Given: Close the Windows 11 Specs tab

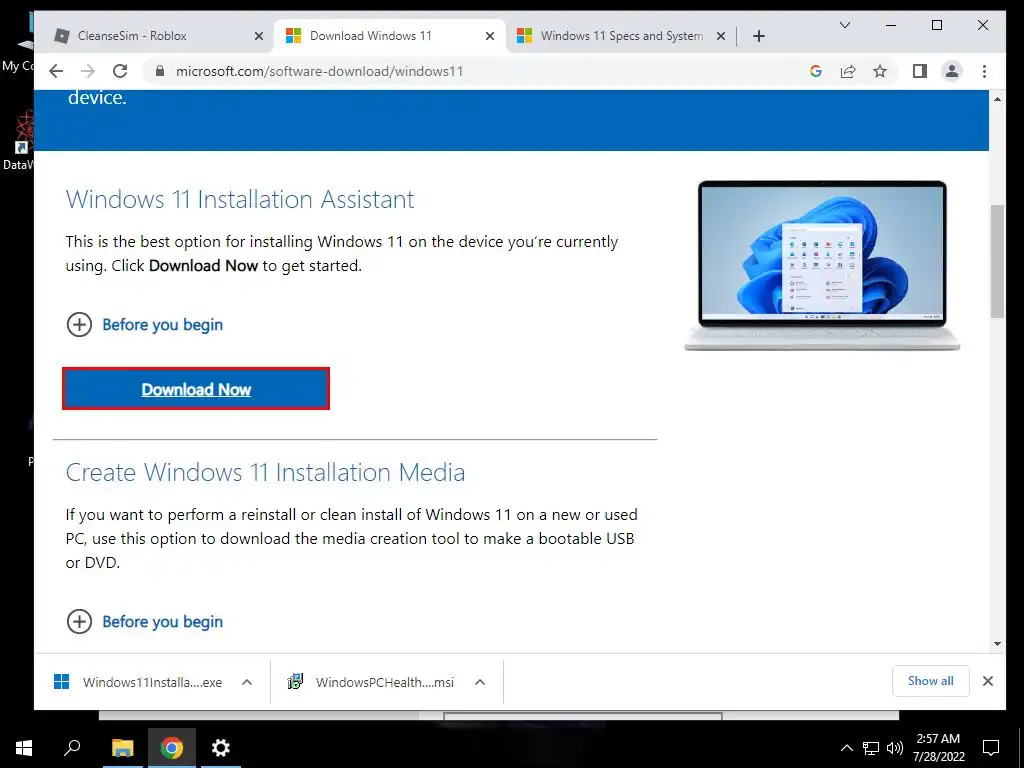Looking at the screenshot, I should click(721, 36).
